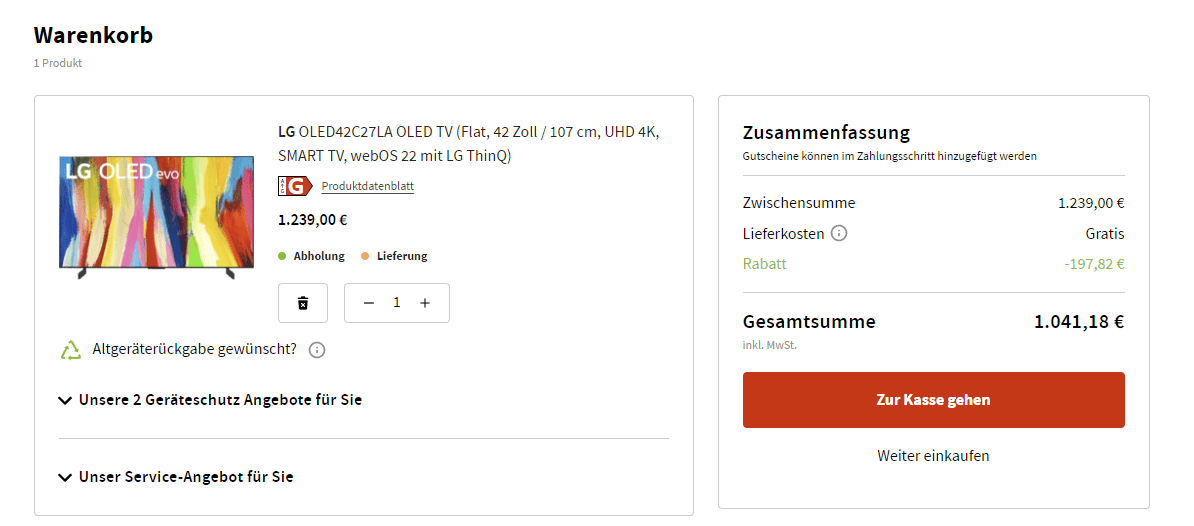Click the orange Lieferung availability dot
This screenshot has height=526, width=1194.
point(365,256)
